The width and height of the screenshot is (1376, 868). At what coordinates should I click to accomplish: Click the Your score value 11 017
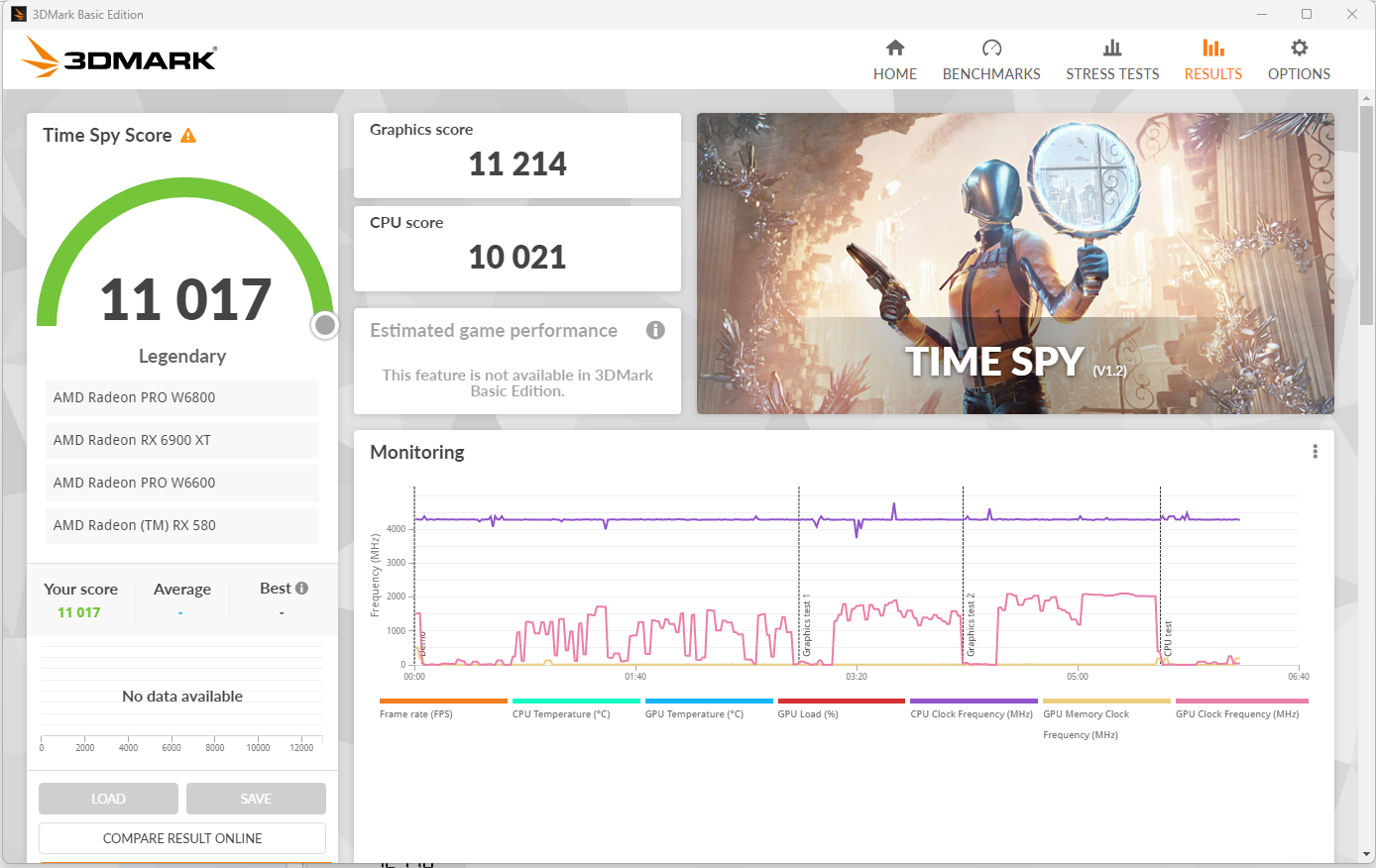tap(79, 612)
